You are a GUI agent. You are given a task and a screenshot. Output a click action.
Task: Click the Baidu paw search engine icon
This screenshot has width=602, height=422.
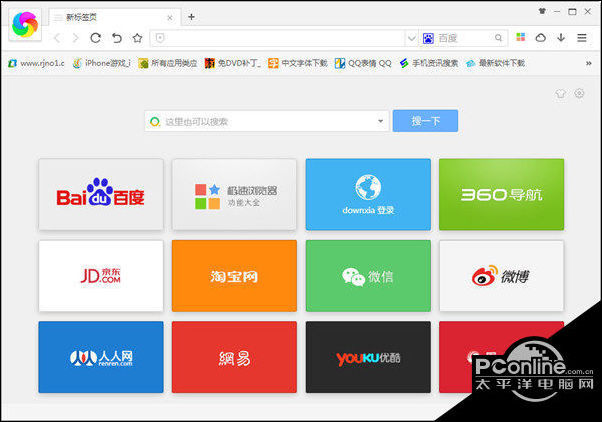428,38
